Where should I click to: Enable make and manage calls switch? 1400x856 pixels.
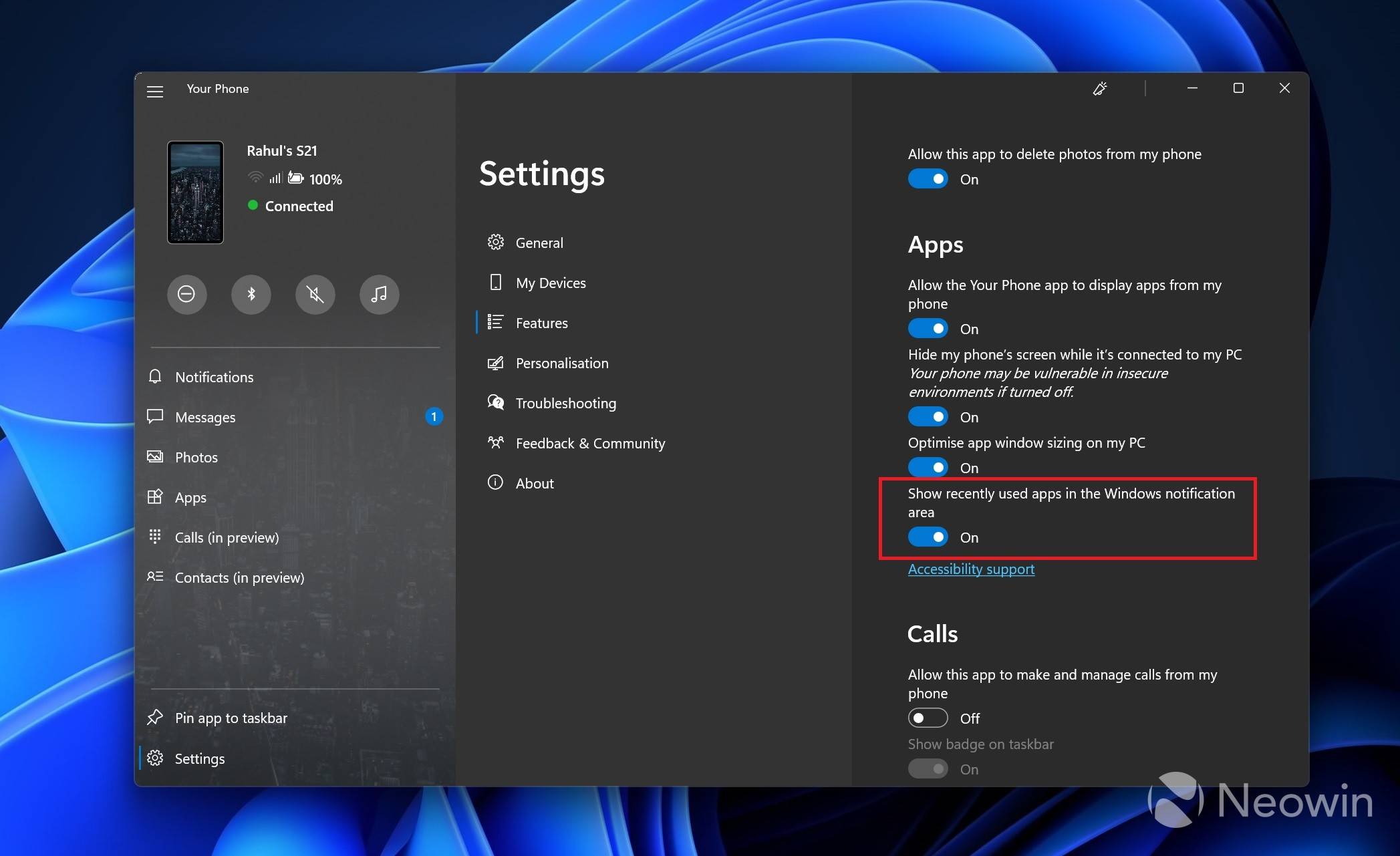tap(928, 718)
